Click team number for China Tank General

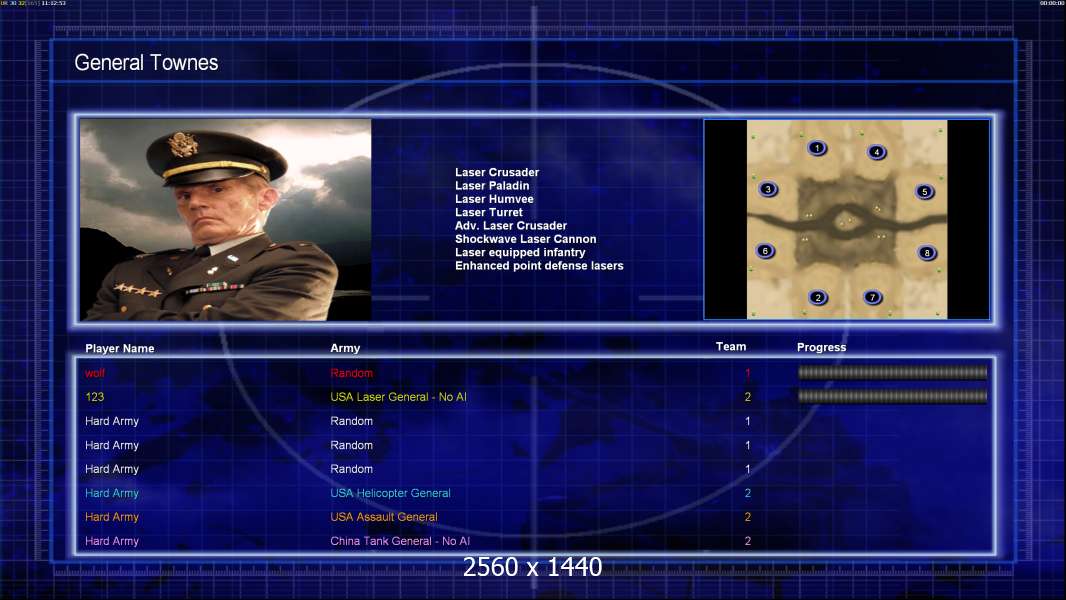click(x=748, y=541)
